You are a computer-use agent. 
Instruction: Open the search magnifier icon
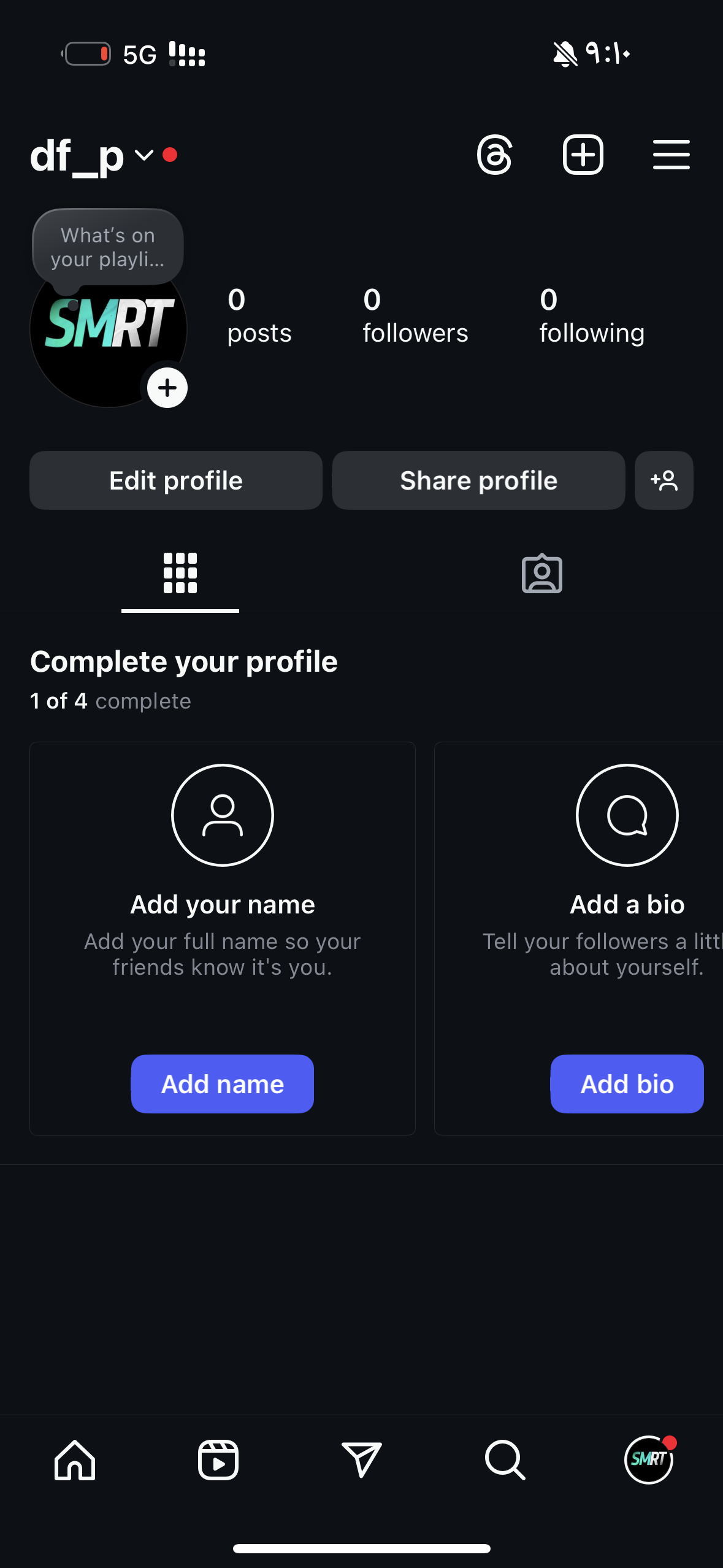pos(505,1460)
